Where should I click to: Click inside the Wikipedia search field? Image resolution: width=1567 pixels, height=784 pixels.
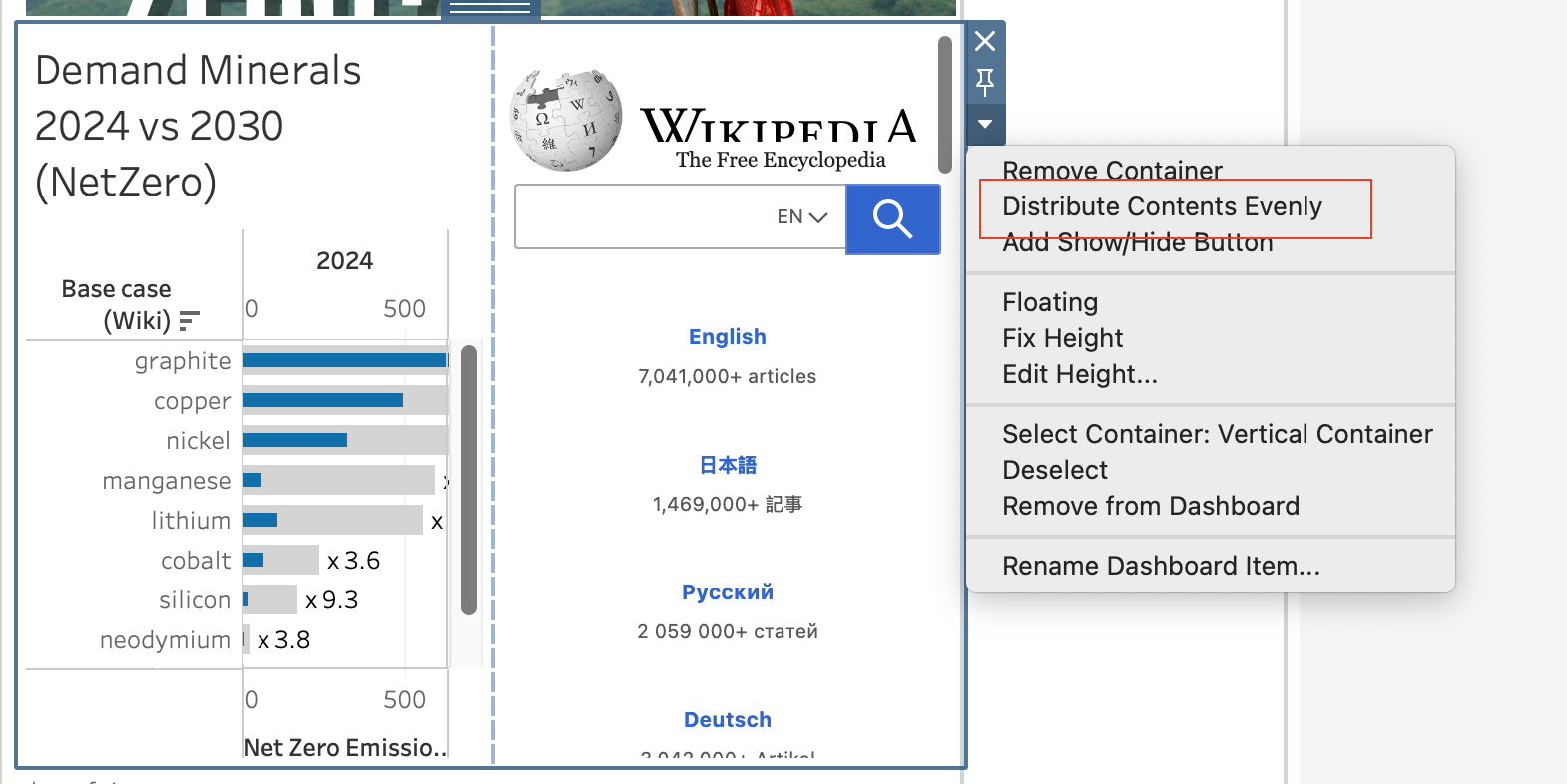pyautogui.click(x=644, y=217)
